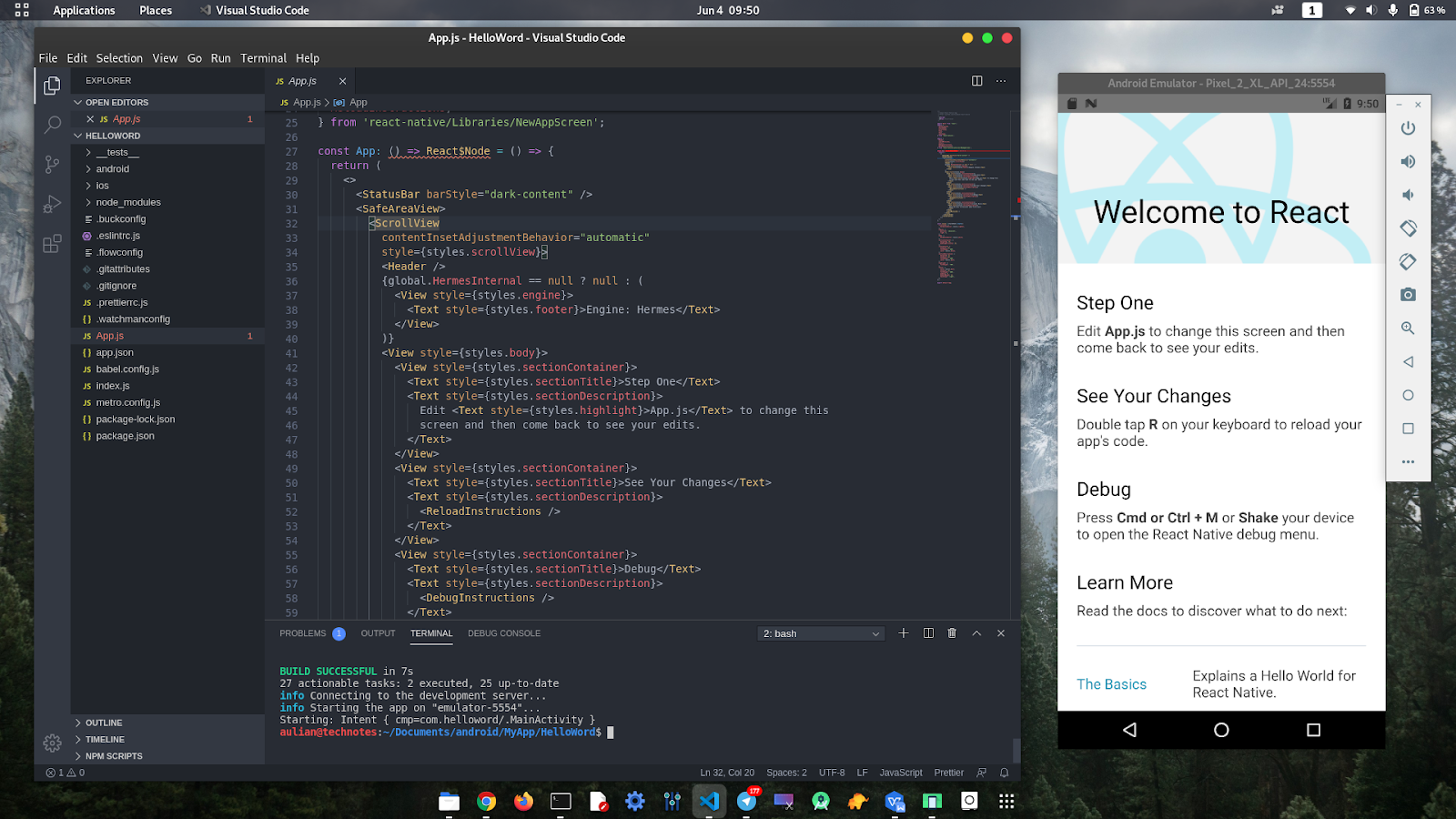The width and height of the screenshot is (1456, 819).
Task: Rotate emulator left
Action: [1408, 228]
